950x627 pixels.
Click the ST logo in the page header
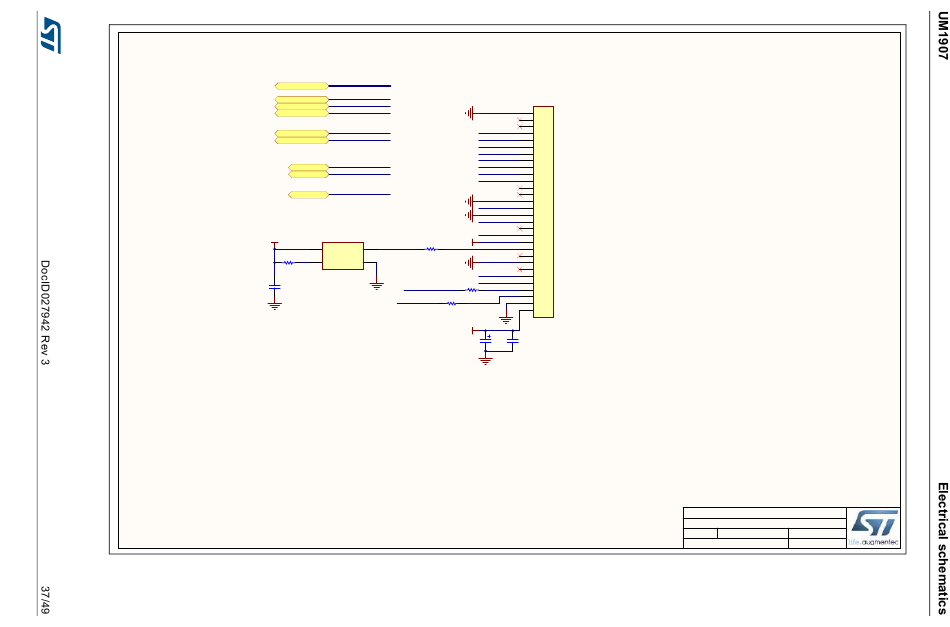[50, 35]
